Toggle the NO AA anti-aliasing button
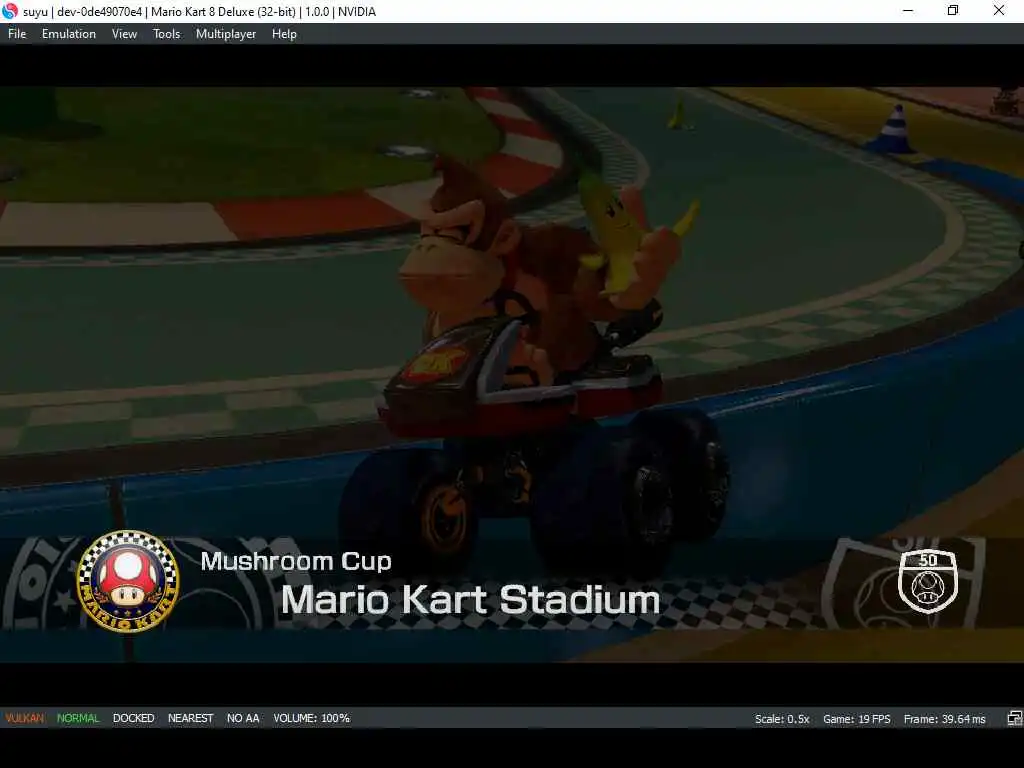 tap(243, 718)
